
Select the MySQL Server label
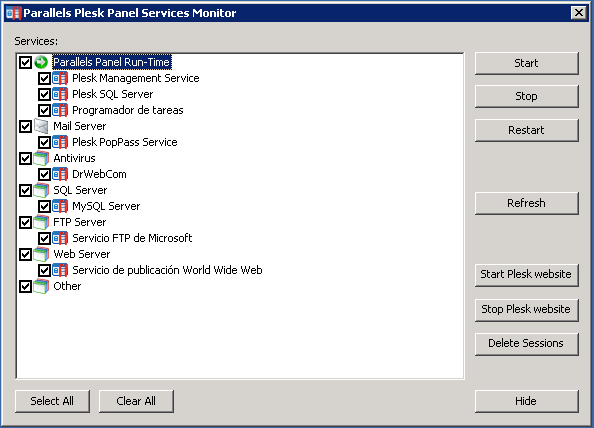coord(106,206)
